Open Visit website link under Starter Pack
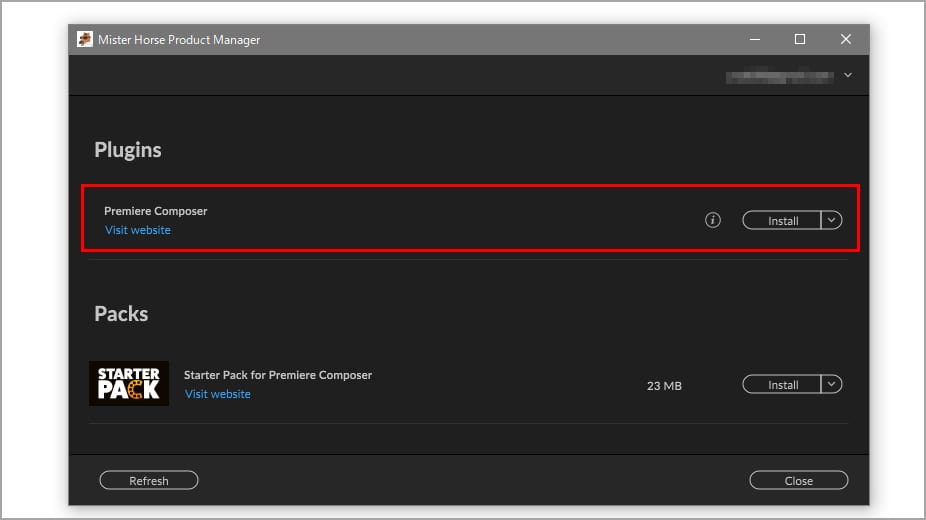Viewport: 926px width, 520px height. (218, 394)
